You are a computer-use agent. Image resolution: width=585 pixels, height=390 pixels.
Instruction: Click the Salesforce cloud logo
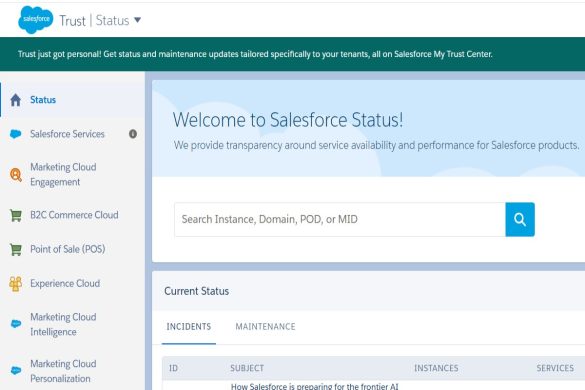click(36, 19)
